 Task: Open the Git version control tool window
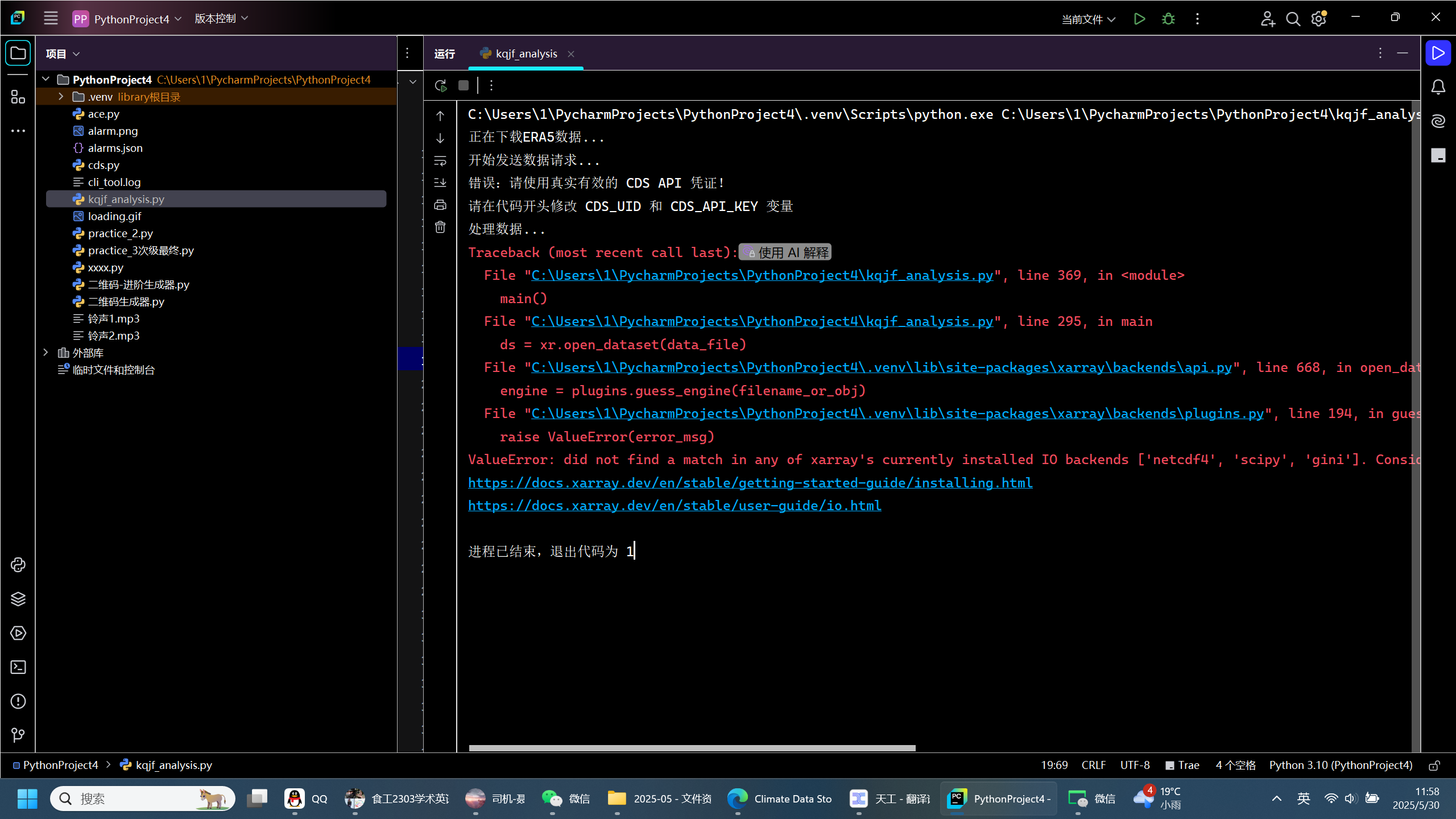point(18,735)
